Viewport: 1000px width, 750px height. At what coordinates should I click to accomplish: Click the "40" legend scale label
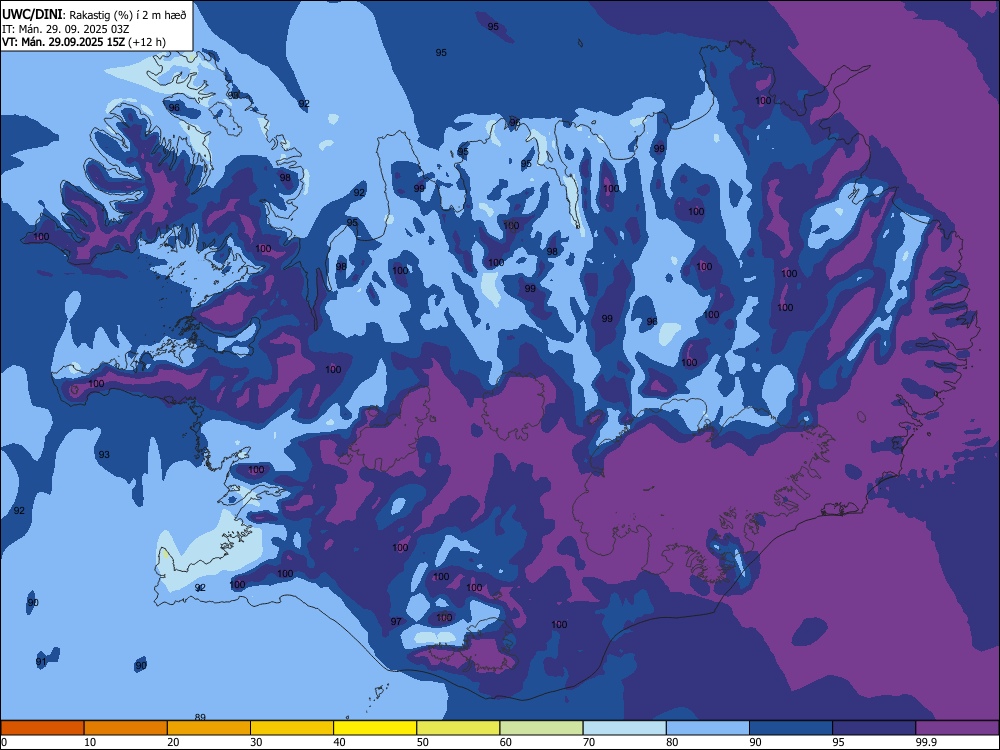340,742
